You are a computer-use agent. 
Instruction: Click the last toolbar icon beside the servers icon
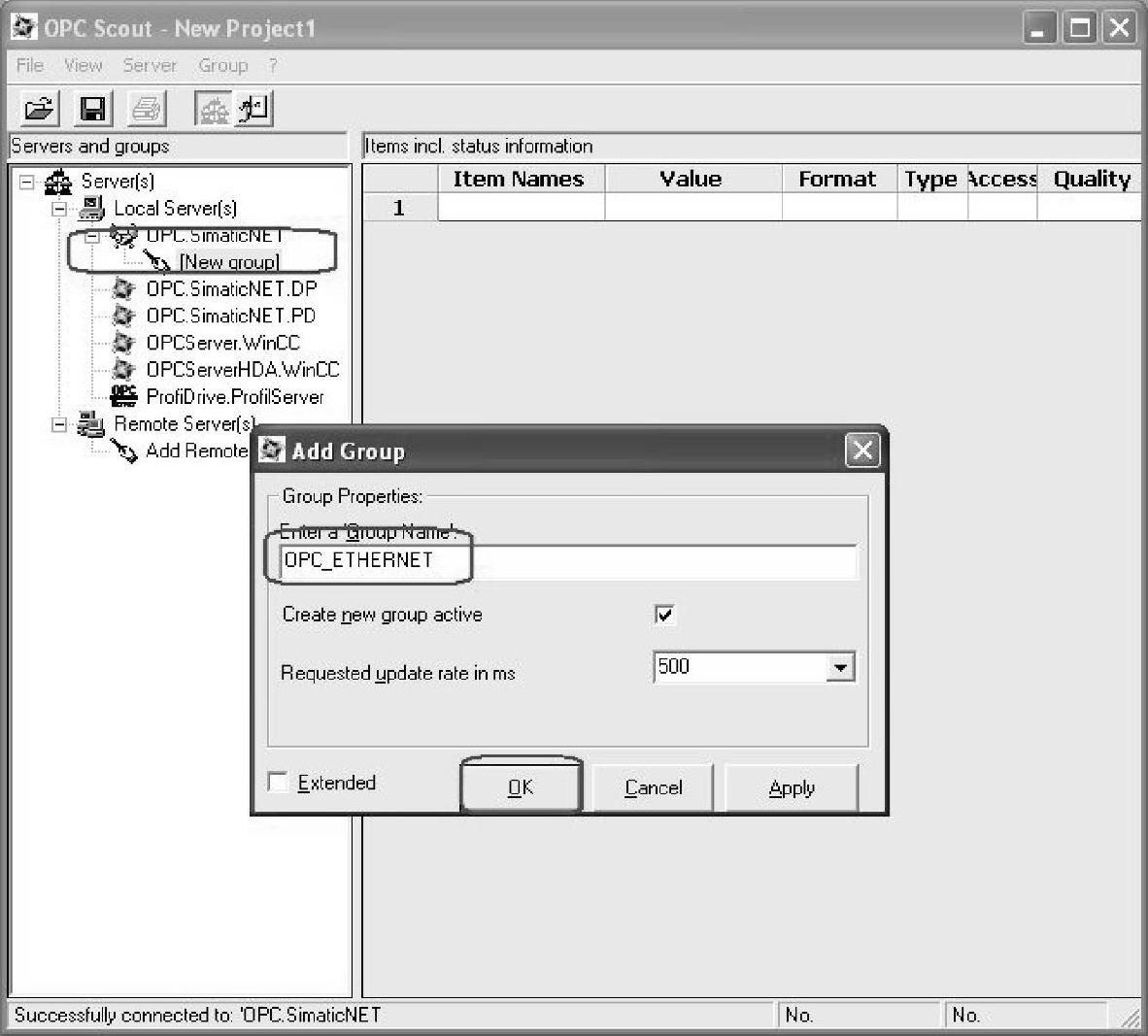click(x=254, y=109)
